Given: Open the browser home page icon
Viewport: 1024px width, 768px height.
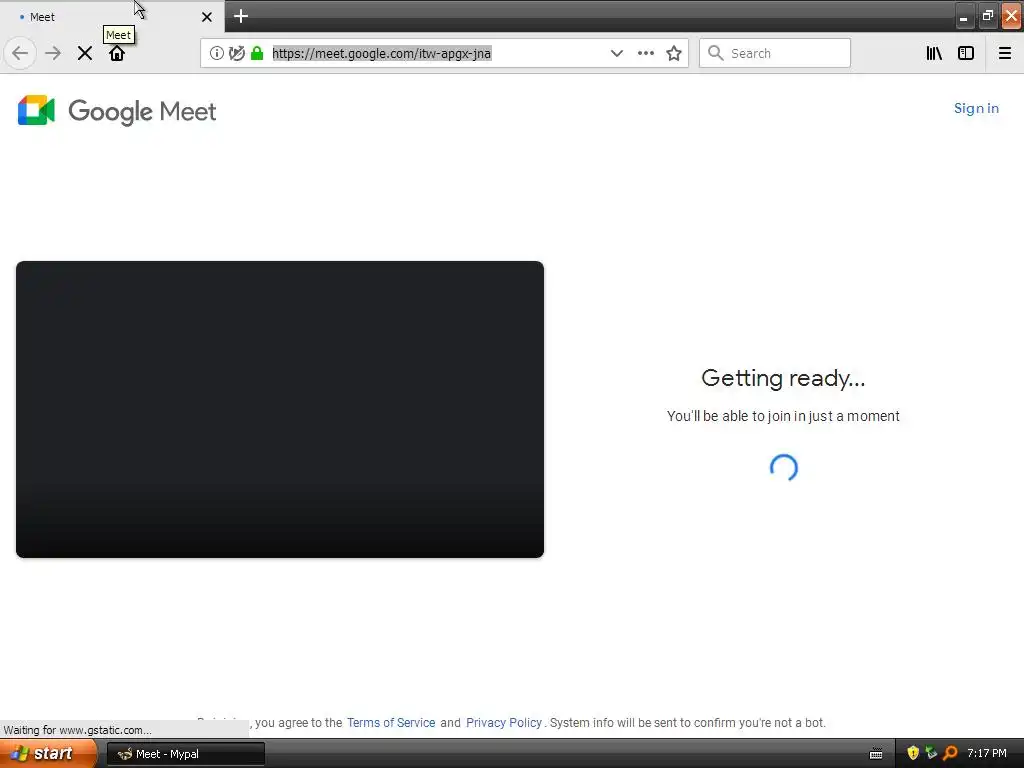Looking at the screenshot, I should [117, 53].
